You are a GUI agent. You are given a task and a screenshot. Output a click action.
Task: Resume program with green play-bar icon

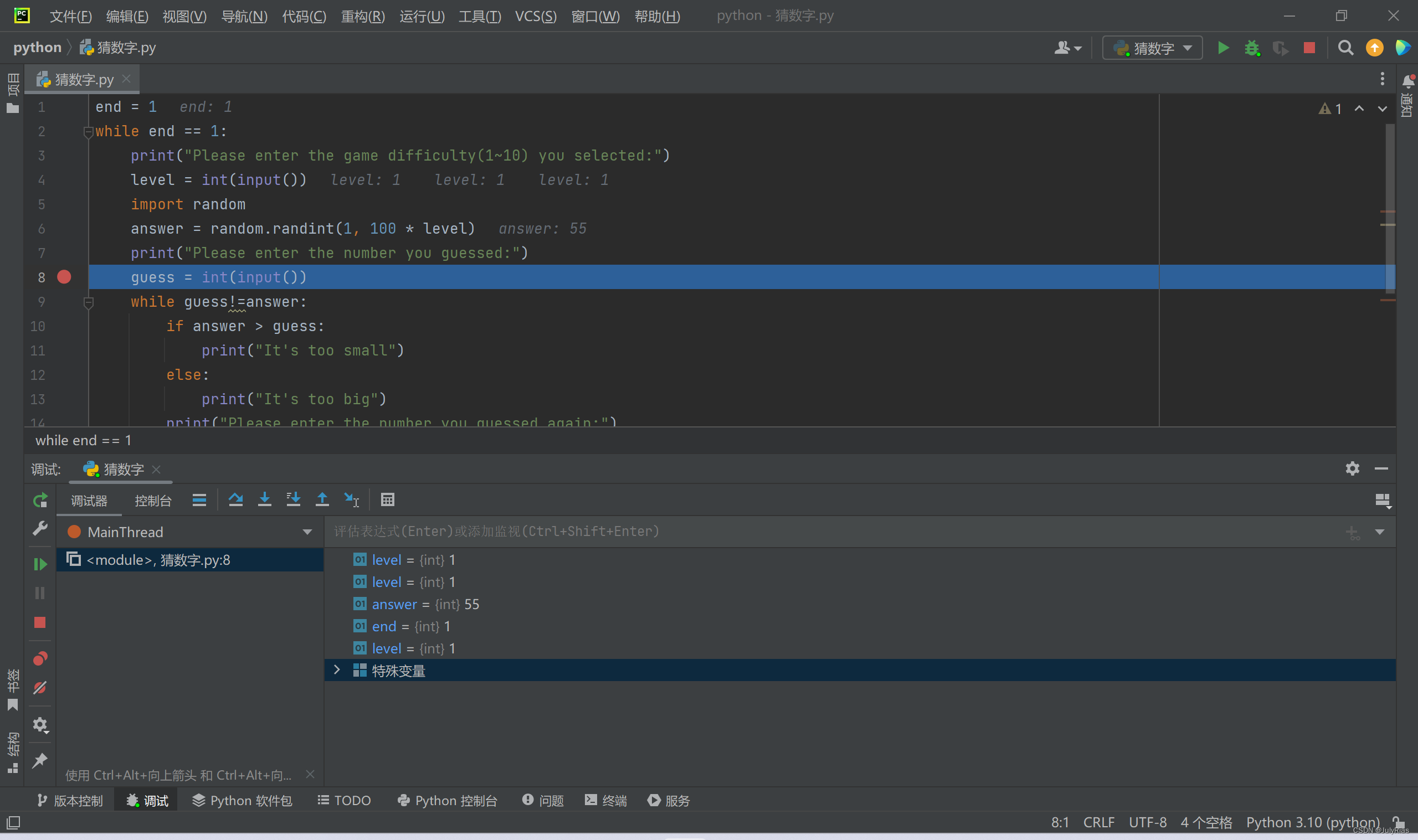click(40, 564)
